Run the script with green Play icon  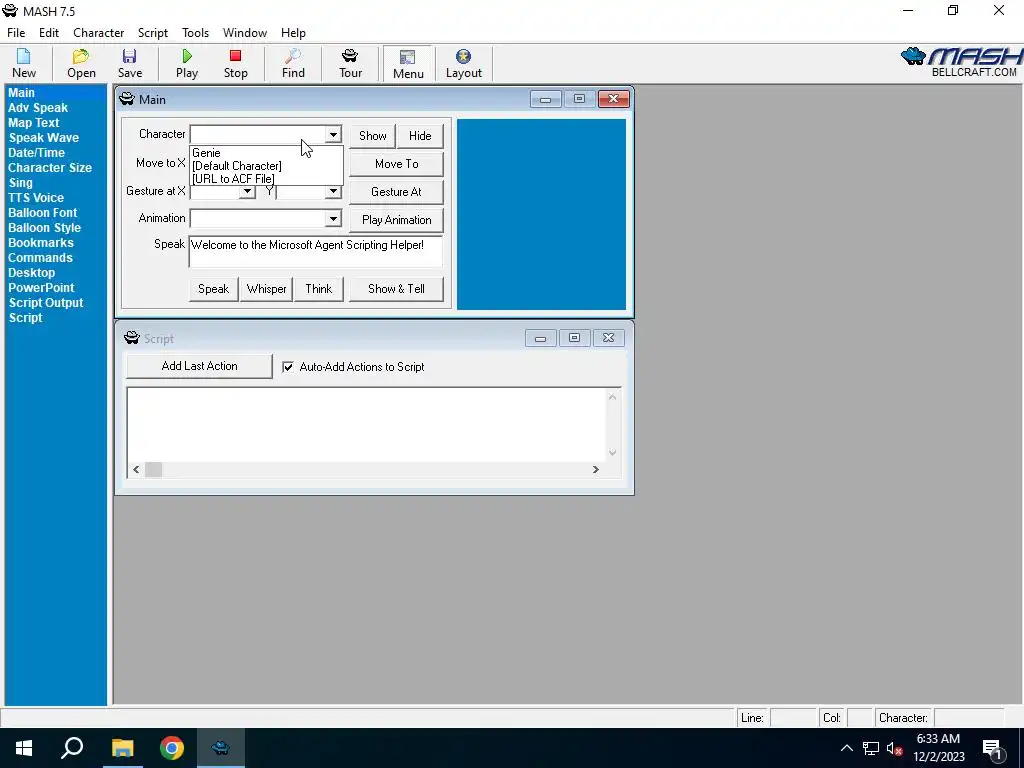point(187,63)
